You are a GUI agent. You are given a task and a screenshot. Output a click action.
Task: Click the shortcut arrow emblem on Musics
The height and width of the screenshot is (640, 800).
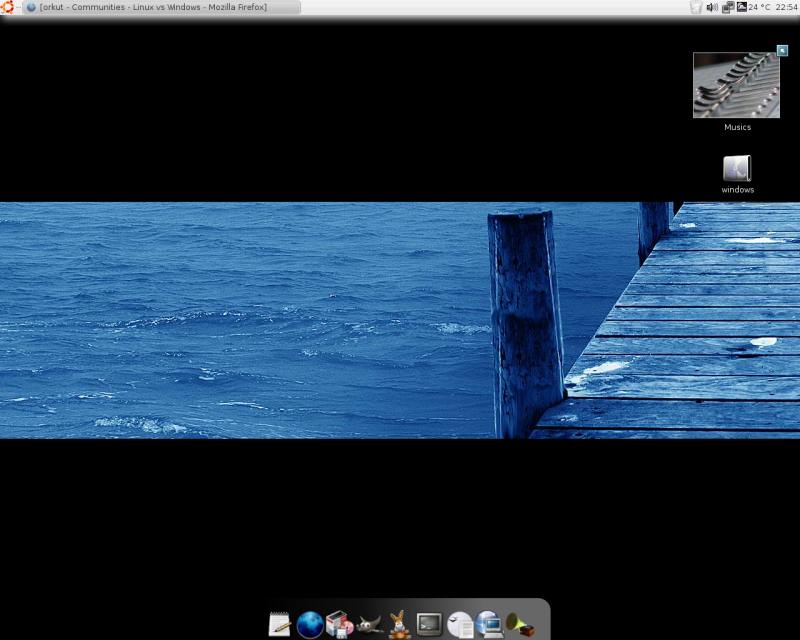[x=782, y=50]
